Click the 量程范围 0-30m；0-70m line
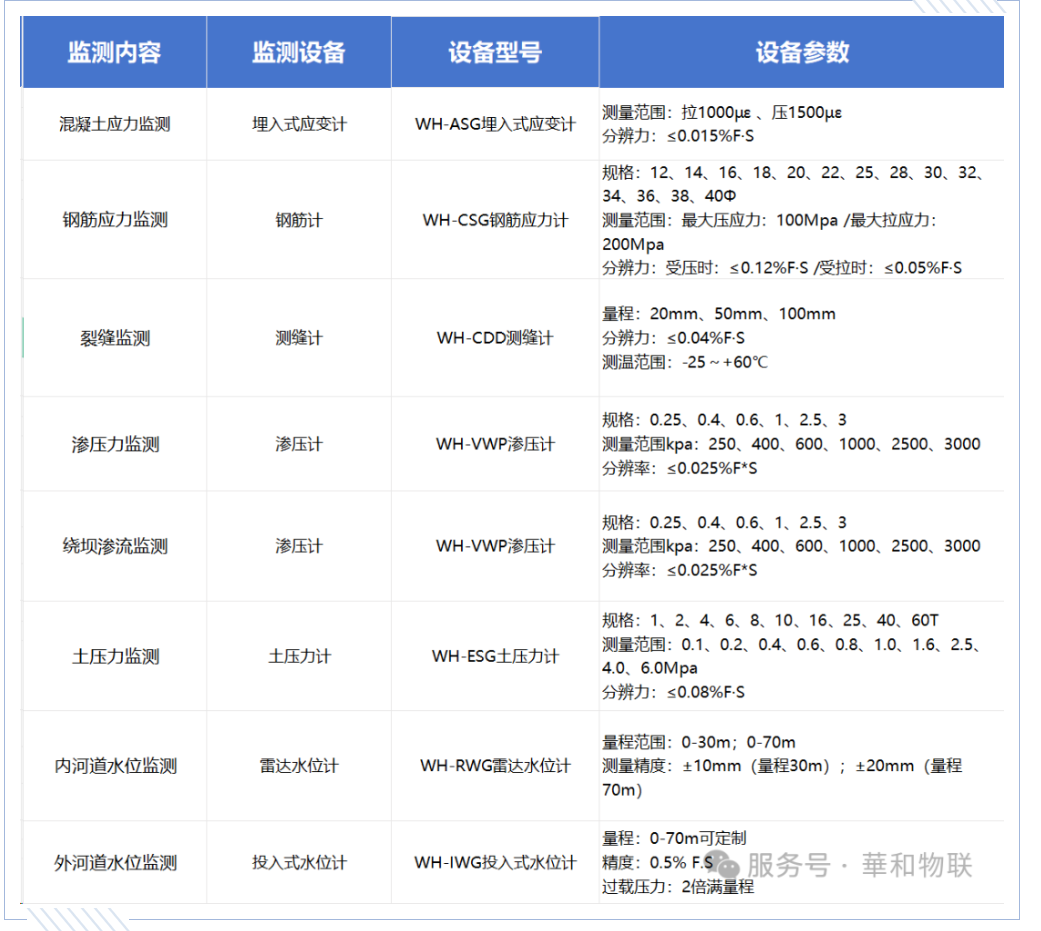This screenshot has width=1041, height=931. click(699, 742)
